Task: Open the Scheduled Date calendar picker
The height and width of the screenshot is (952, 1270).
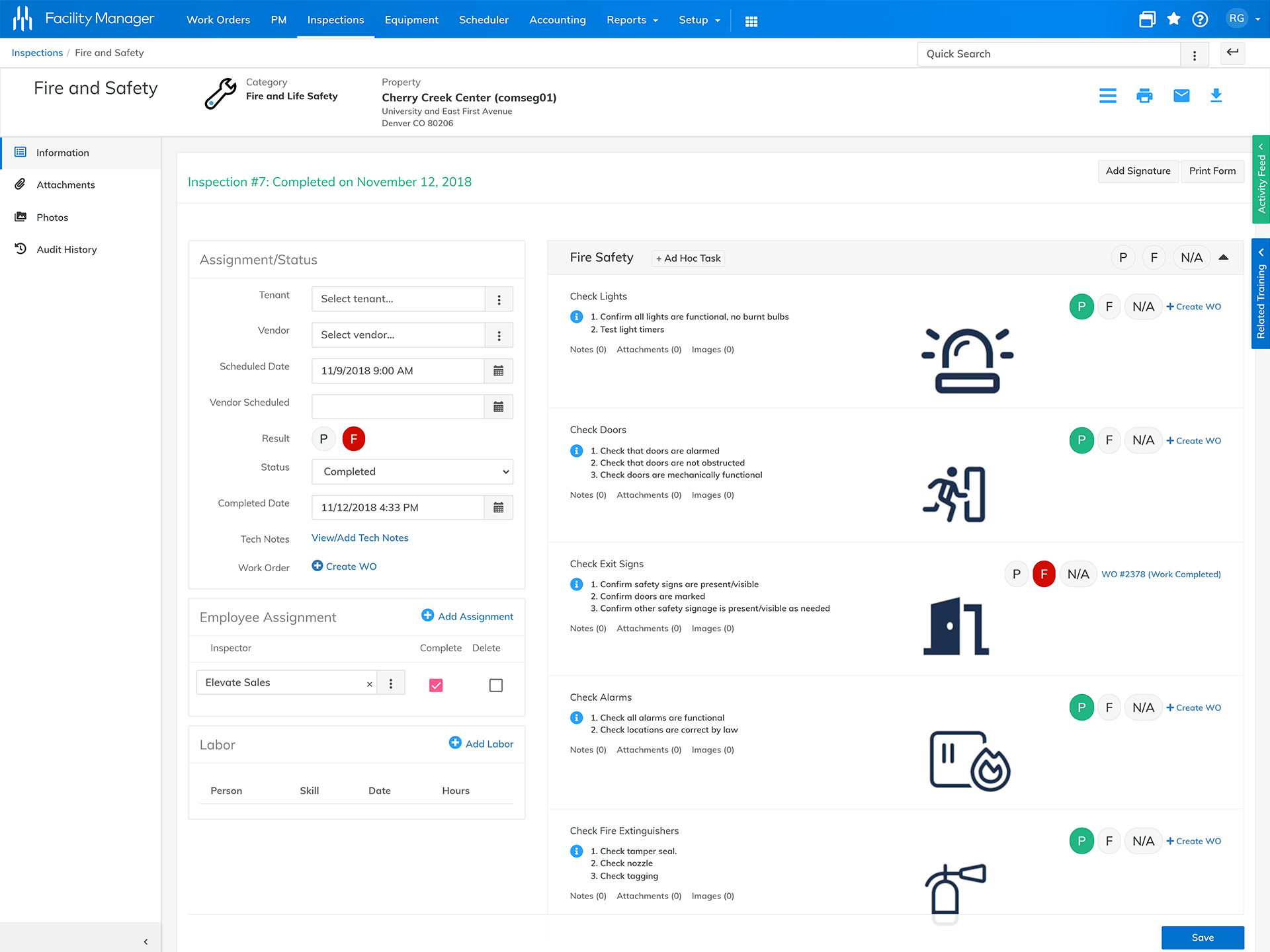Action: (x=499, y=371)
